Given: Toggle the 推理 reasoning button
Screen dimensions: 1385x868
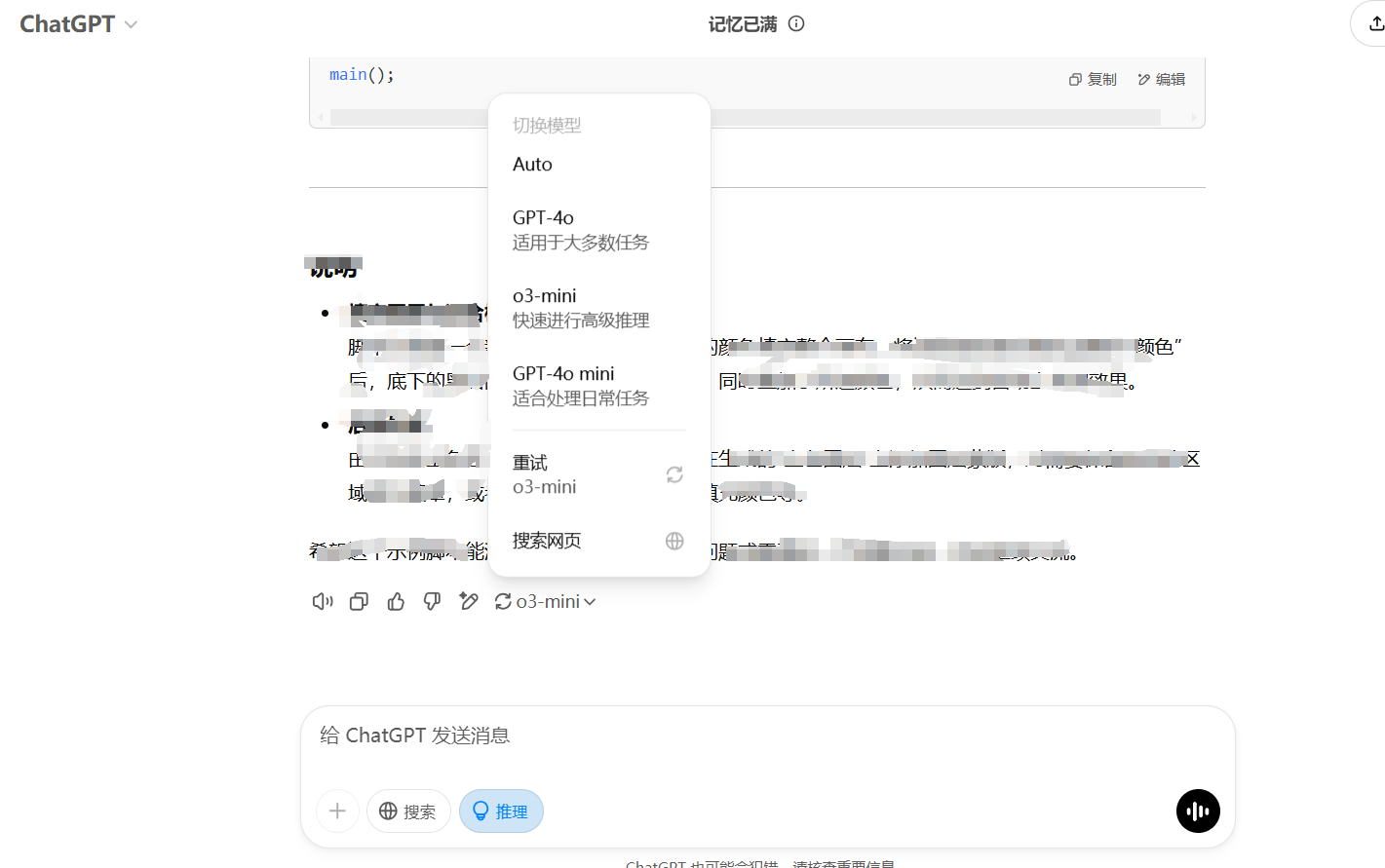Looking at the screenshot, I should 501,811.
